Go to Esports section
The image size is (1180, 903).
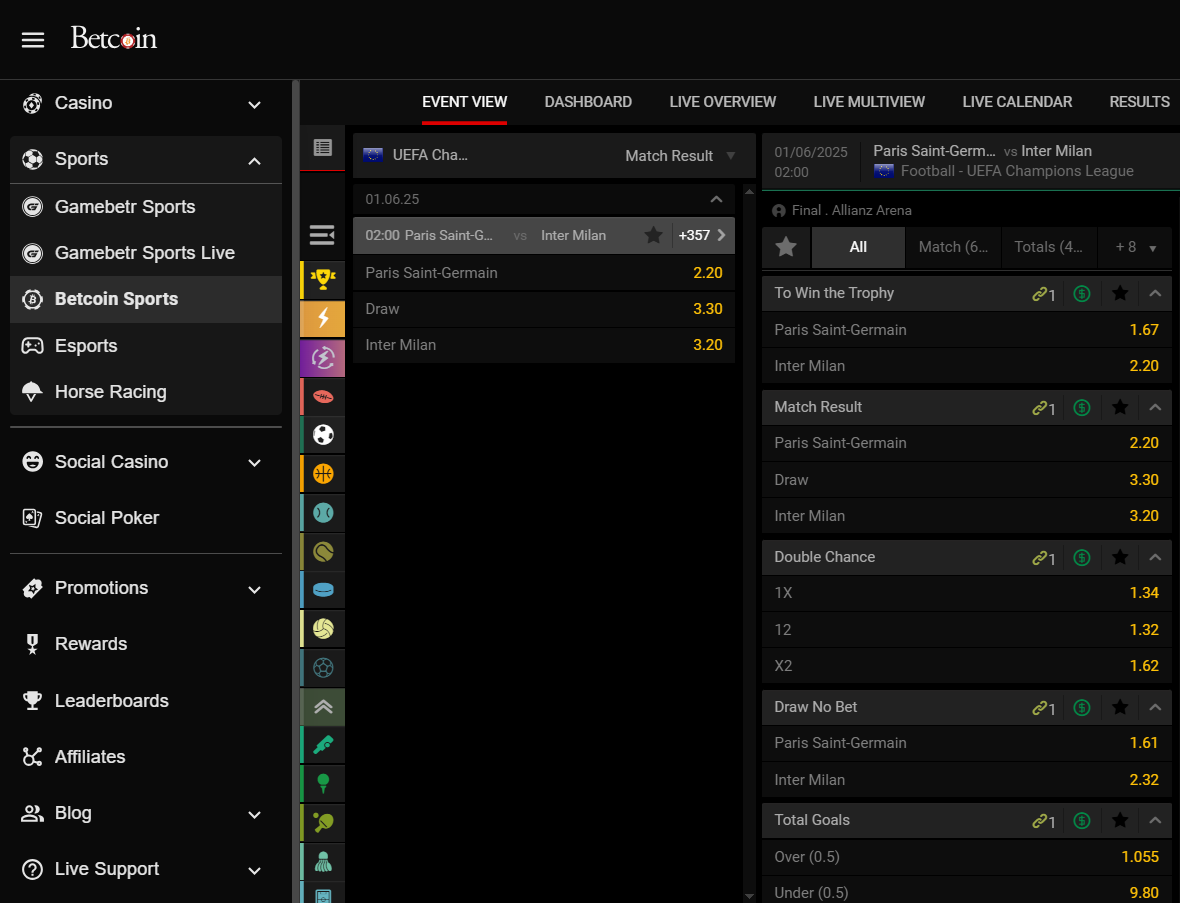(x=146, y=345)
